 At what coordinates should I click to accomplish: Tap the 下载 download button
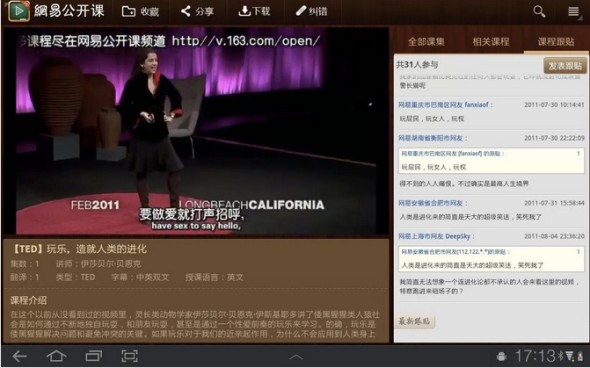coord(254,11)
